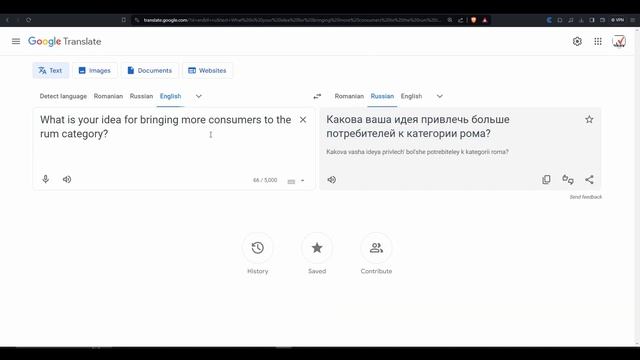Reload the page in the browser

pyautogui.click(x=28, y=20)
